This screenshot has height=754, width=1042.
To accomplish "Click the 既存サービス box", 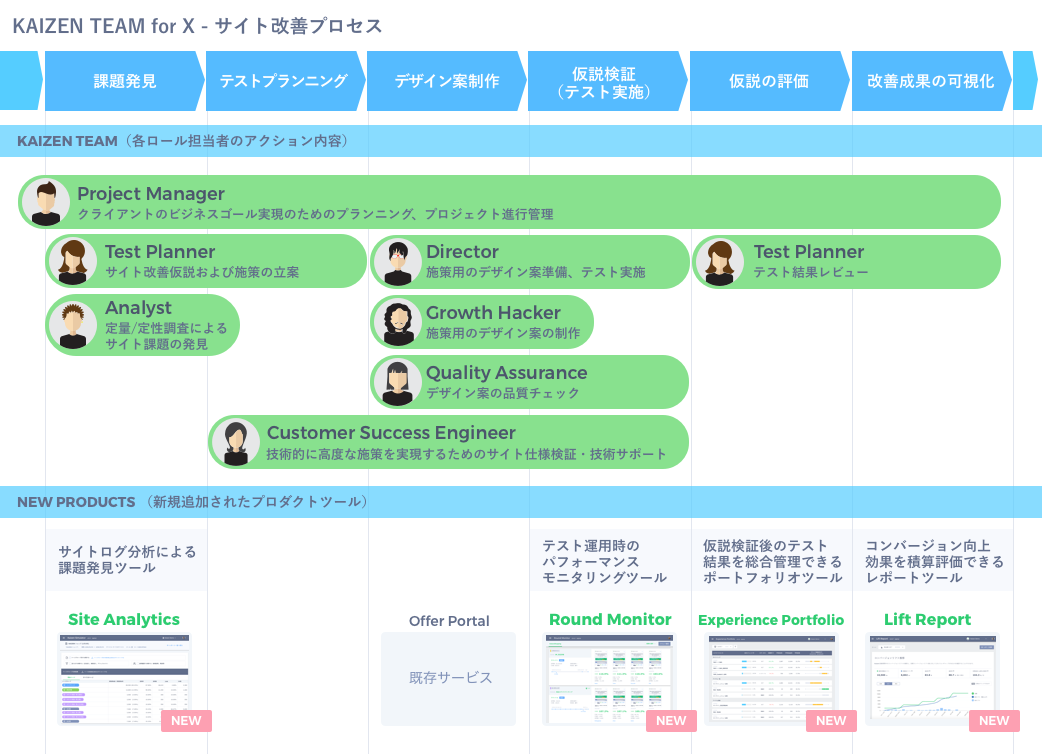I will click(449, 678).
